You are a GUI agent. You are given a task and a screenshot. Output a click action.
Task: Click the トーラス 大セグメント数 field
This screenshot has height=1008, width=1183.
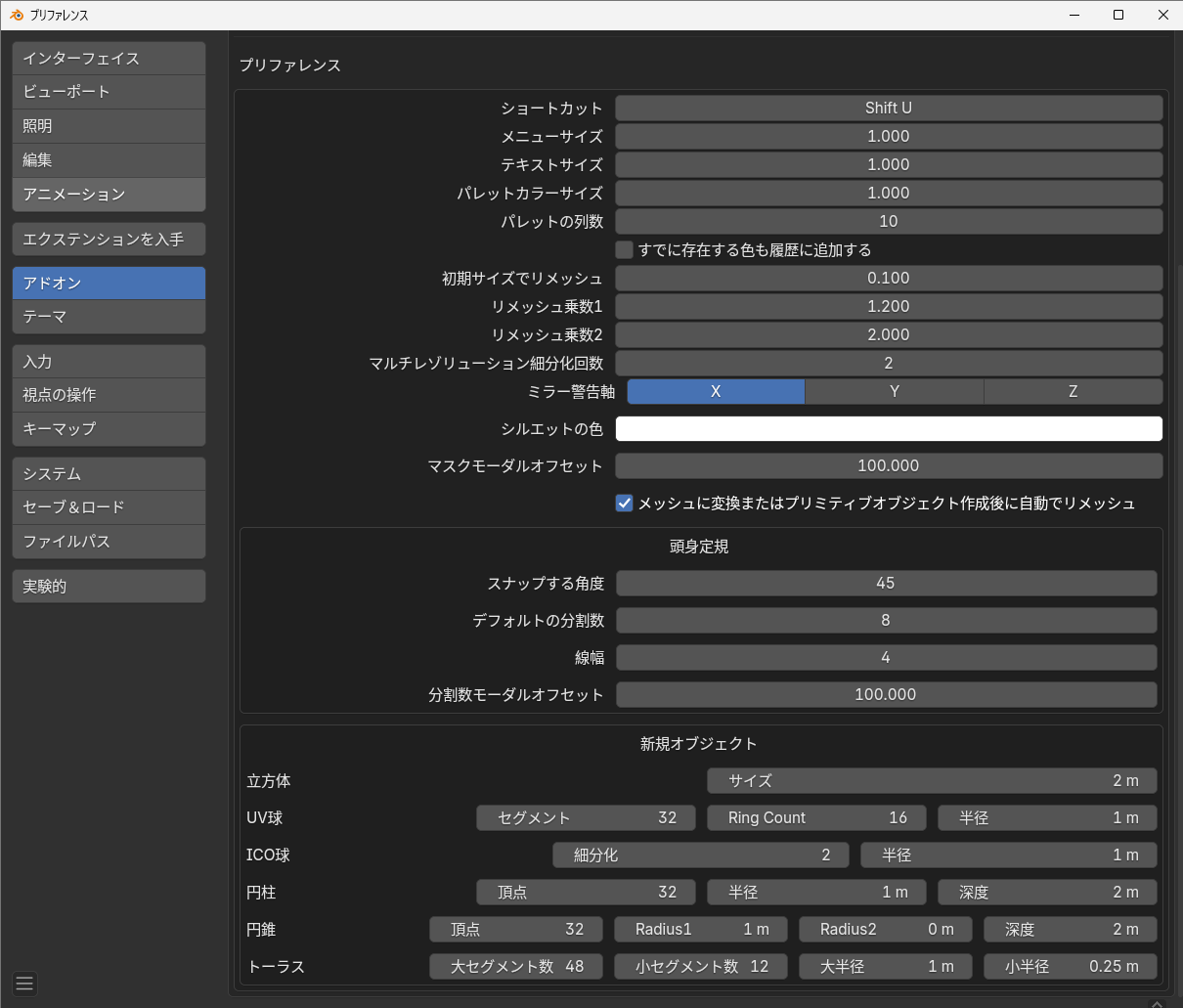coord(516,967)
